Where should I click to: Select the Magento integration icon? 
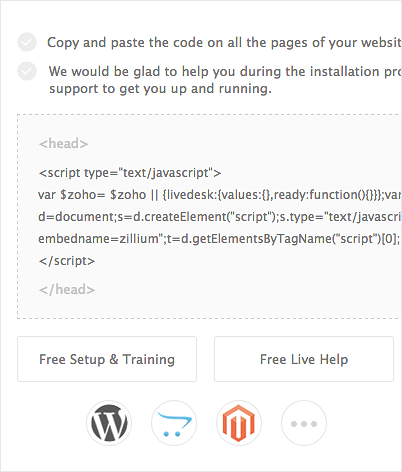click(239, 423)
